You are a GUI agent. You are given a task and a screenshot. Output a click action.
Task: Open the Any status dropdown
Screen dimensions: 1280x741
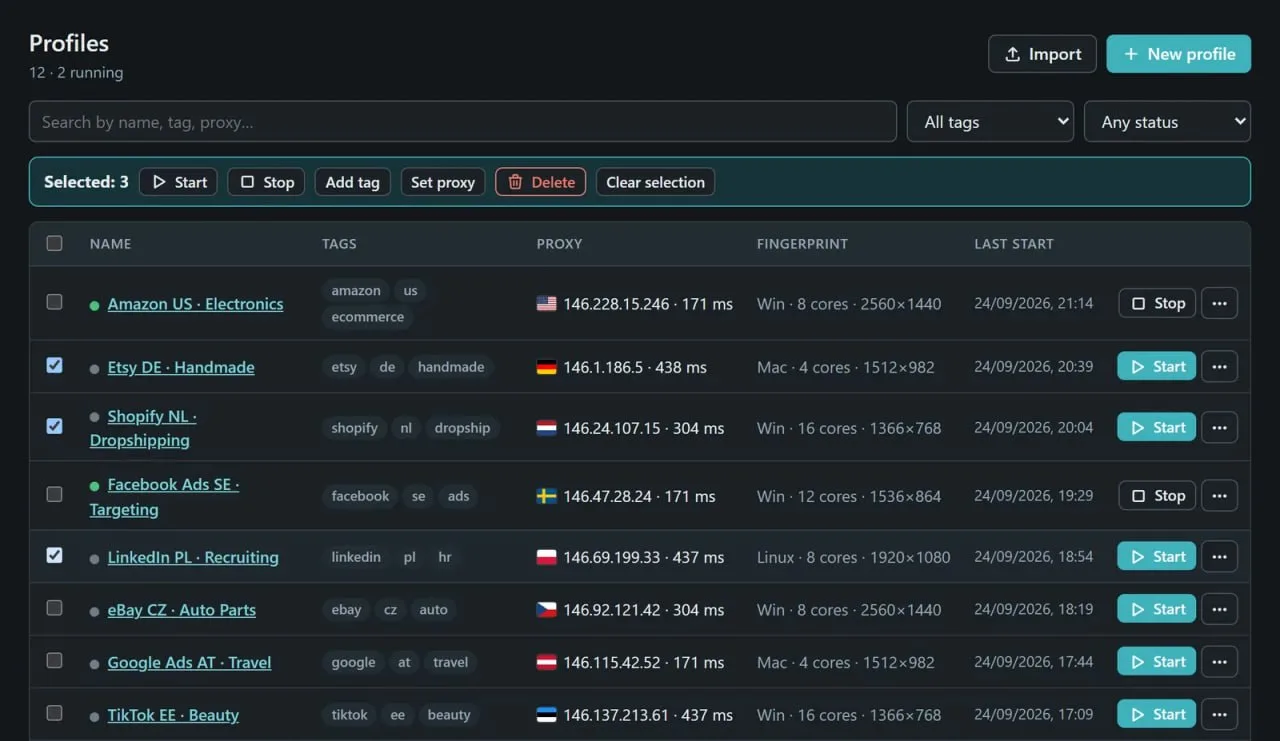coord(1167,122)
